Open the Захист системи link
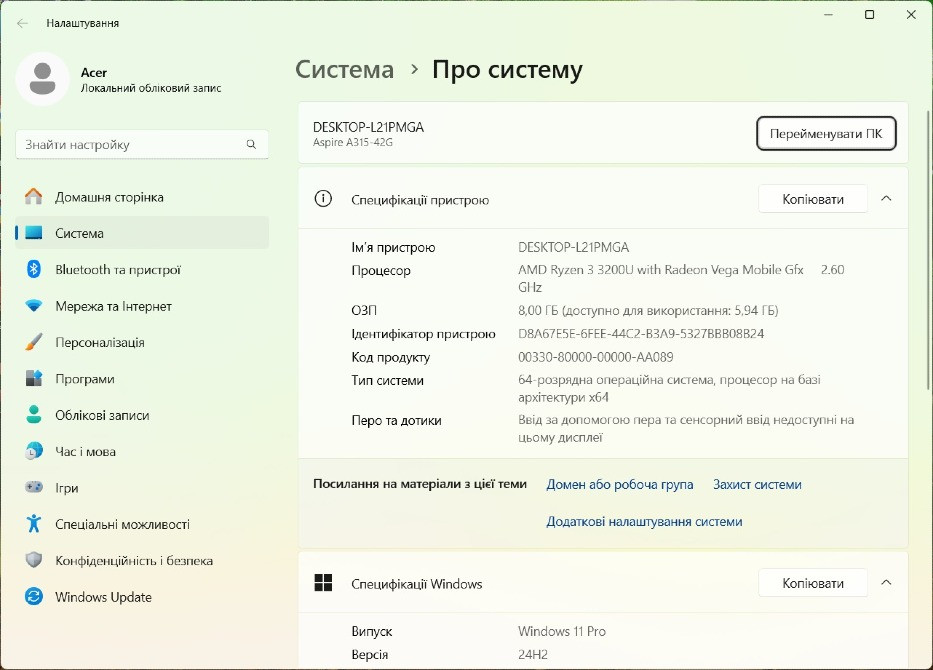This screenshot has width=933, height=670. [757, 483]
